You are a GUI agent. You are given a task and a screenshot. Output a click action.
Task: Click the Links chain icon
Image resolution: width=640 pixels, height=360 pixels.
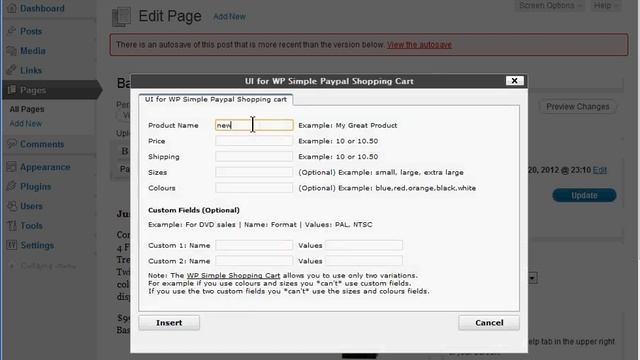12,70
